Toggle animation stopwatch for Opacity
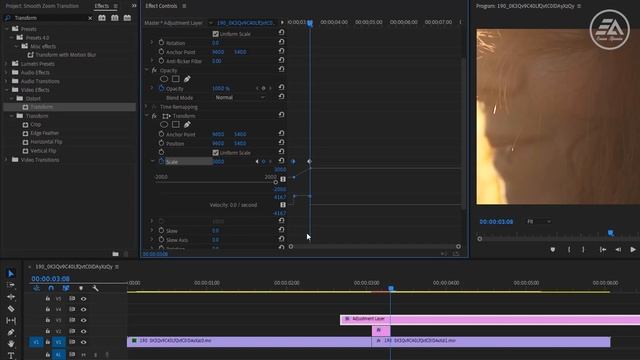This screenshot has height=360, width=640. [x=161, y=88]
